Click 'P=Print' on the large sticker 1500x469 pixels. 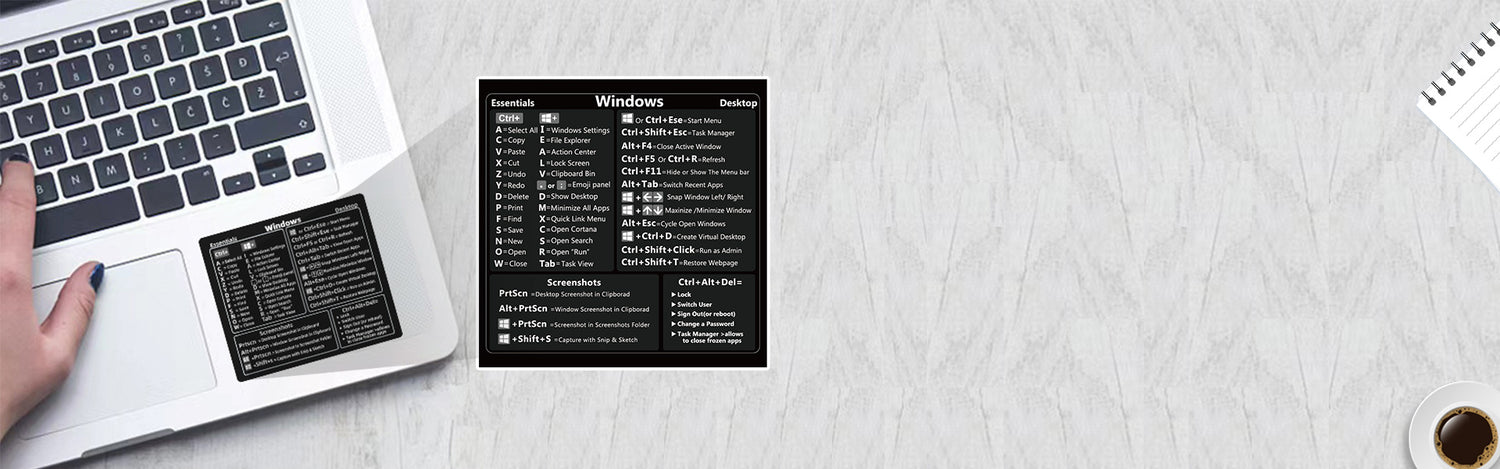(x=509, y=207)
